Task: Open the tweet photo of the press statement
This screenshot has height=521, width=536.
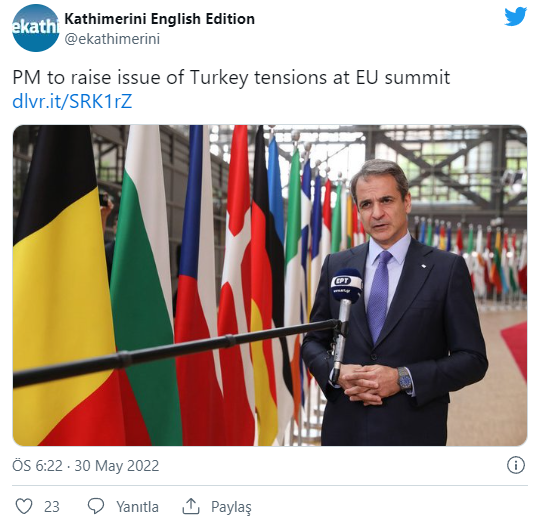Action: point(270,285)
